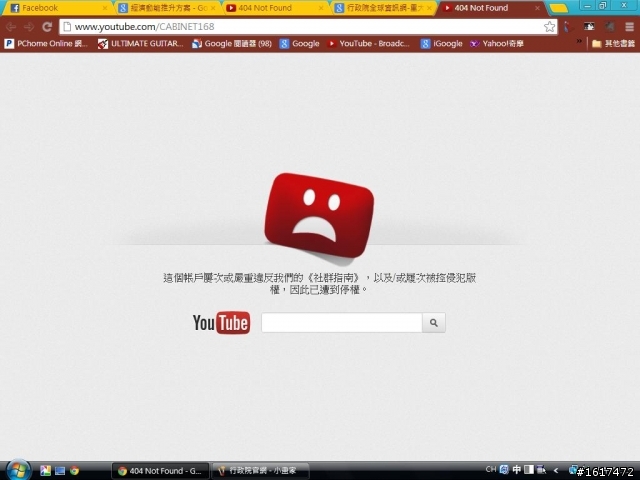Click the network tray icon
This screenshot has width=640, height=480.
click(573, 470)
